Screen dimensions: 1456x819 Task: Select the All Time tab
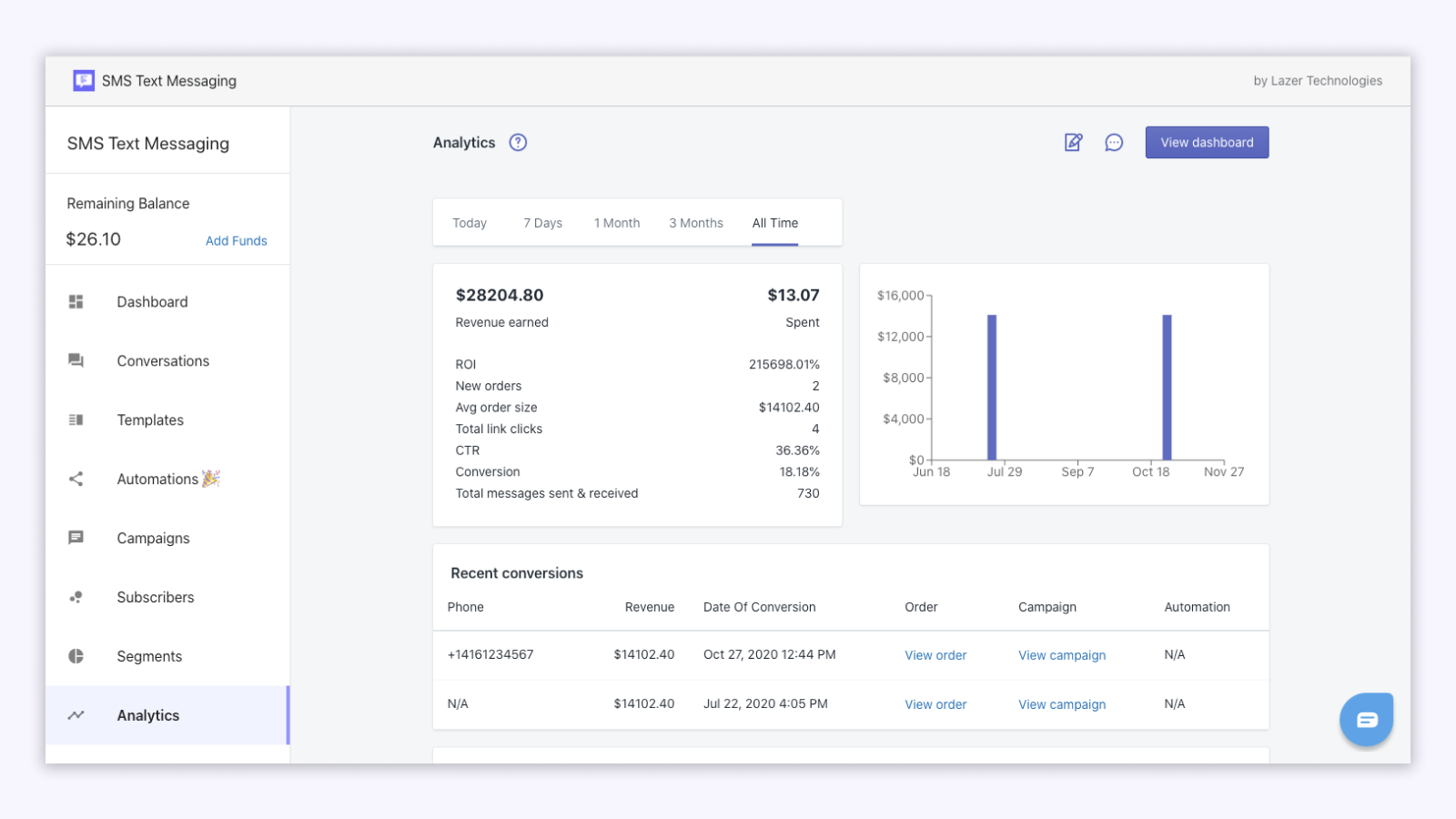pos(775,223)
